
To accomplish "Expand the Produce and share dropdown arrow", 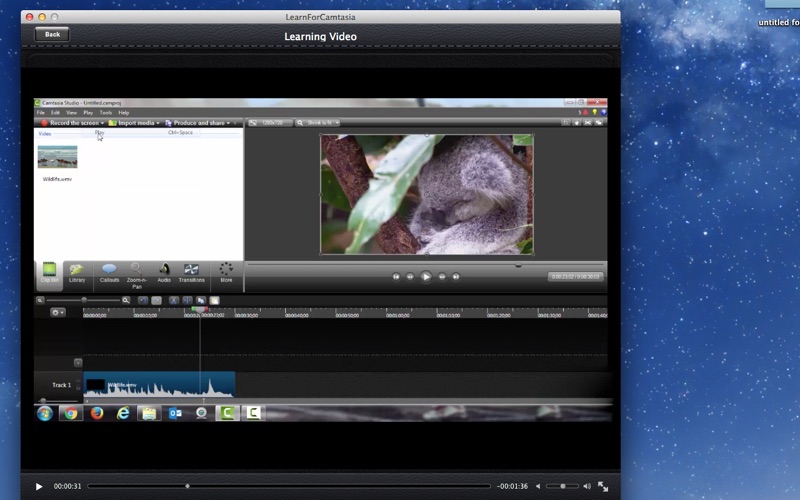I will click(228, 123).
